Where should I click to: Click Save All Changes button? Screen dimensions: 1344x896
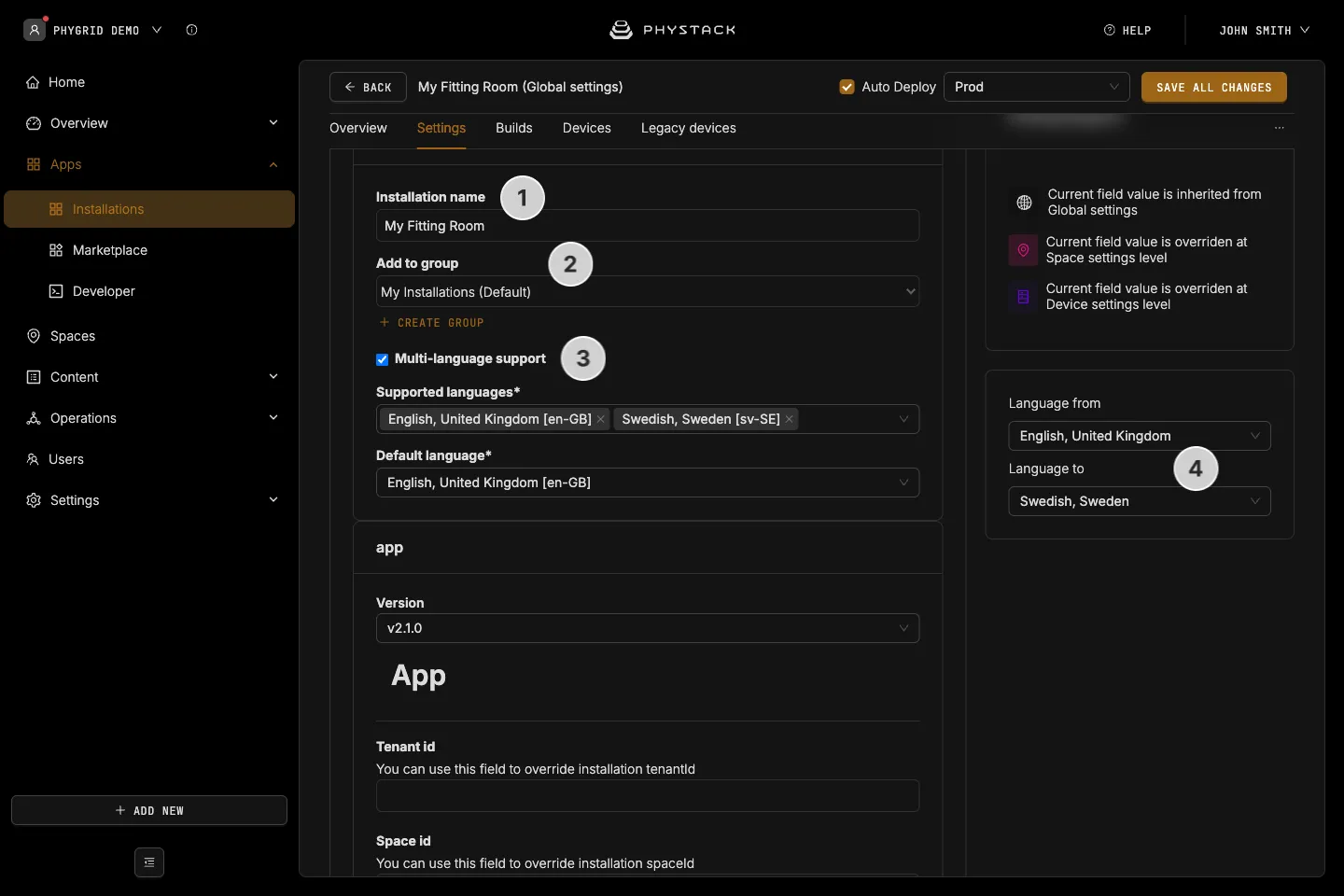[1214, 87]
